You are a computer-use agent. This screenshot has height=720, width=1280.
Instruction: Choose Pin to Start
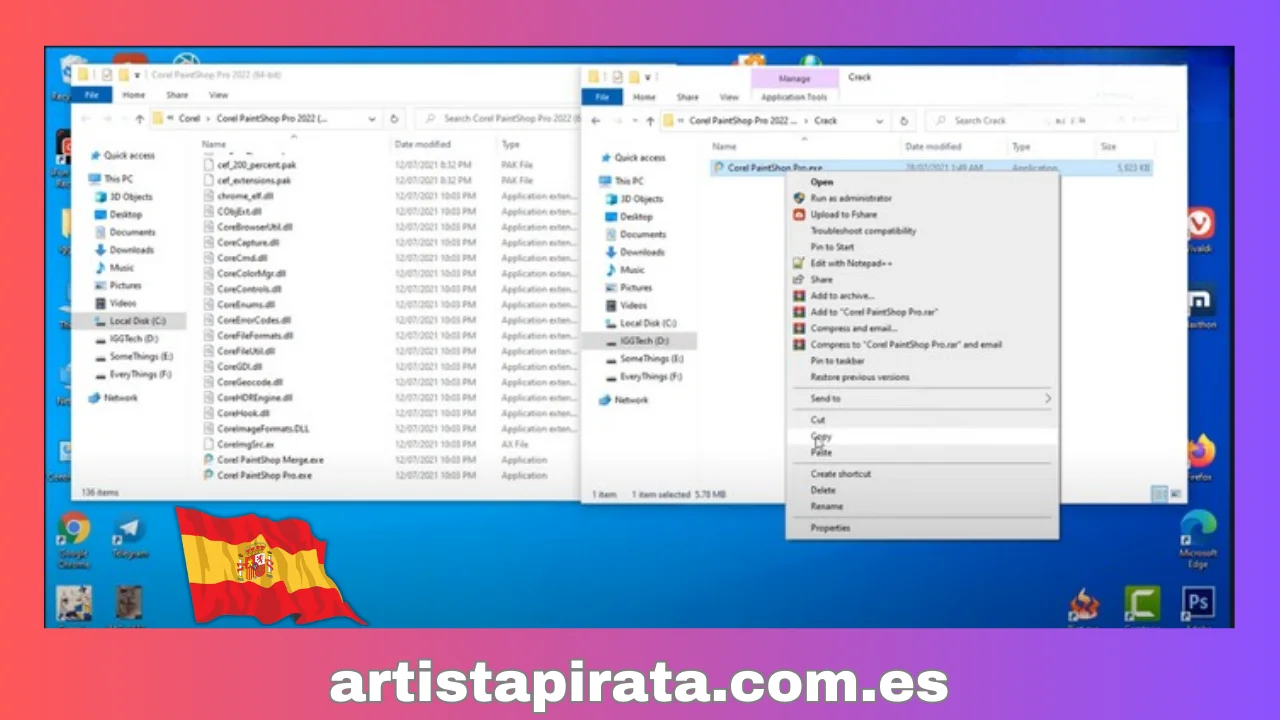pyautogui.click(x=832, y=247)
